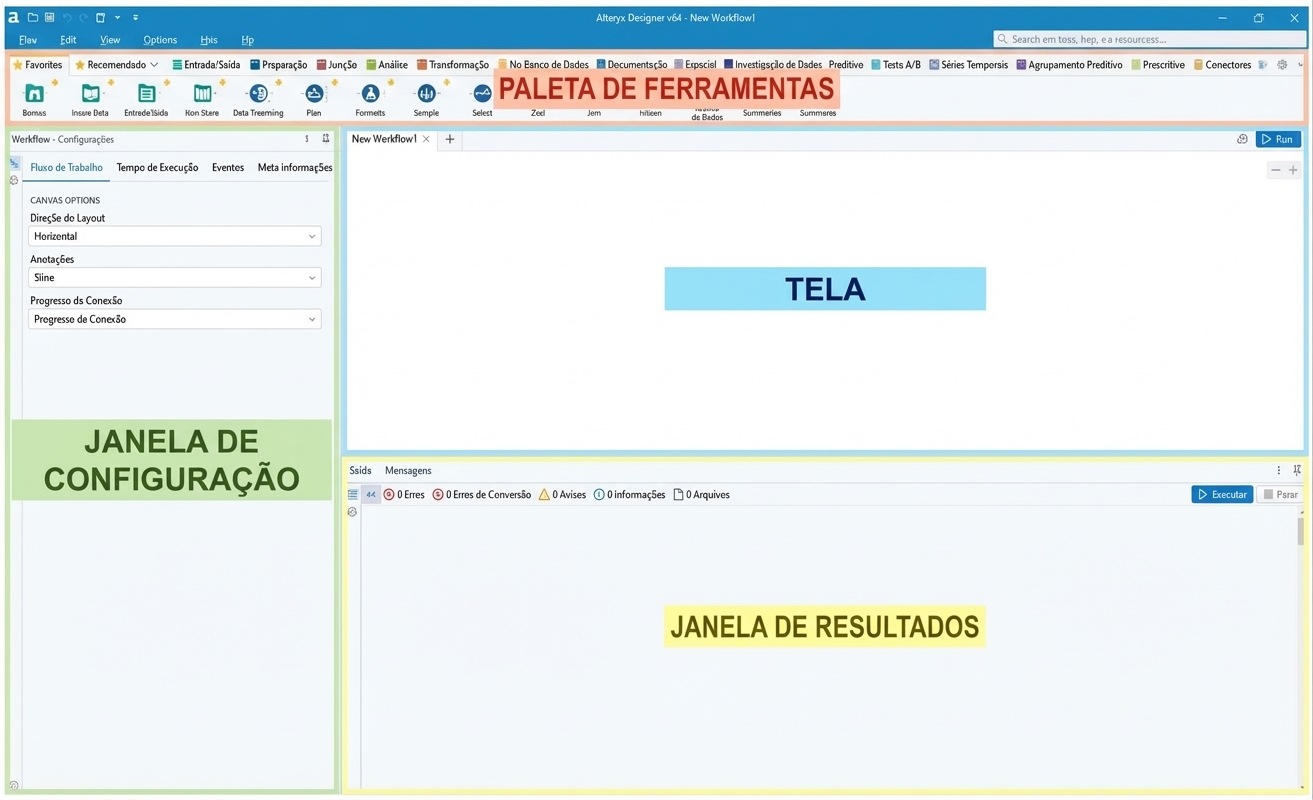Click the undo arrow in the title bar
The width and height of the screenshot is (1313, 800).
point(67,17)
